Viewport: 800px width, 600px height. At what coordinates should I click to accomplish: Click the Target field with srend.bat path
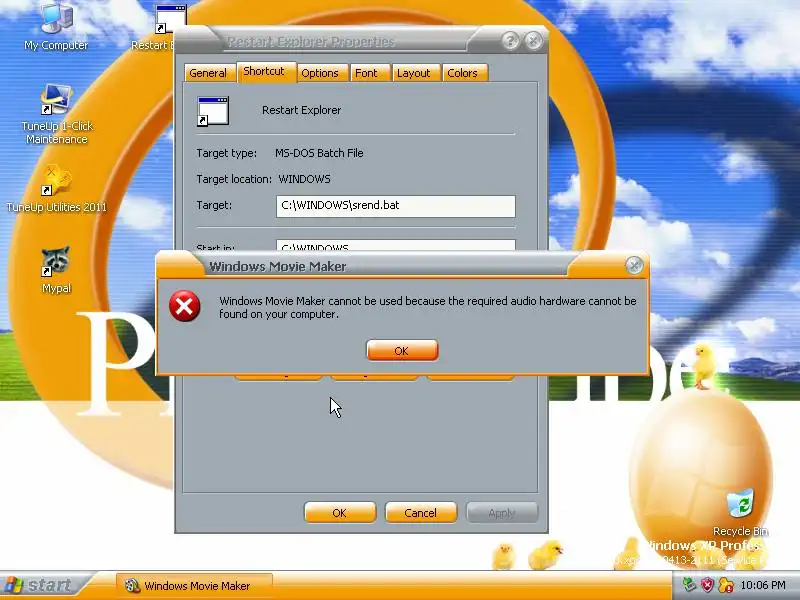click(396, 206)
